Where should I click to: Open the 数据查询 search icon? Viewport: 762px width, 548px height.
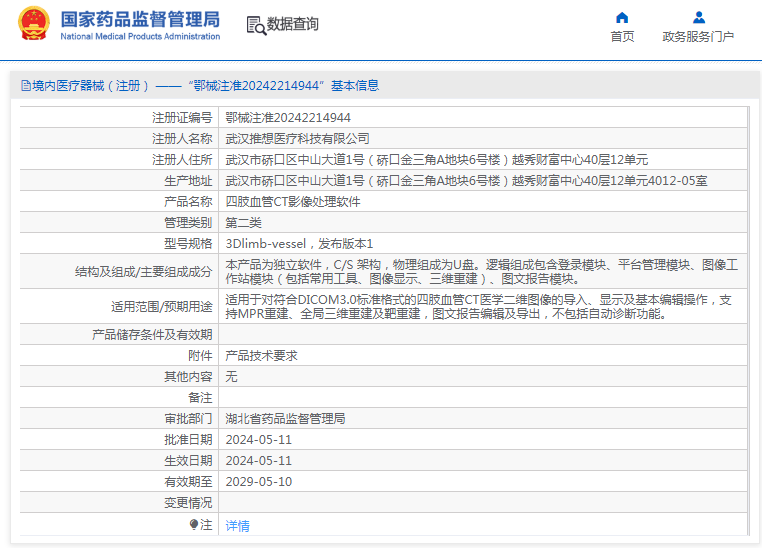click(256, 25)
